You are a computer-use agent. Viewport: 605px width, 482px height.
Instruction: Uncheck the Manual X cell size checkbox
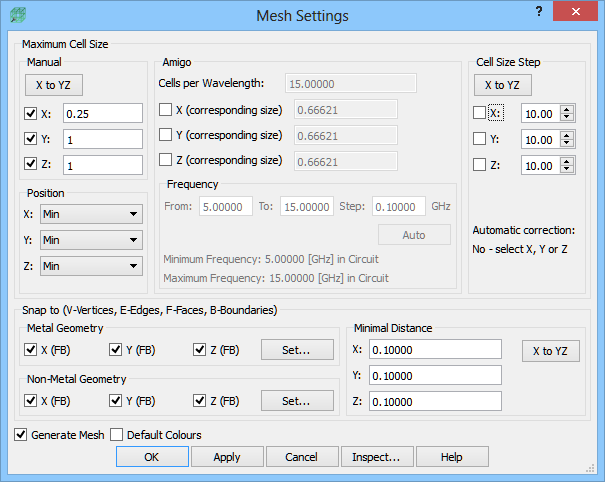pyautogui.click(x=30, y=113)
